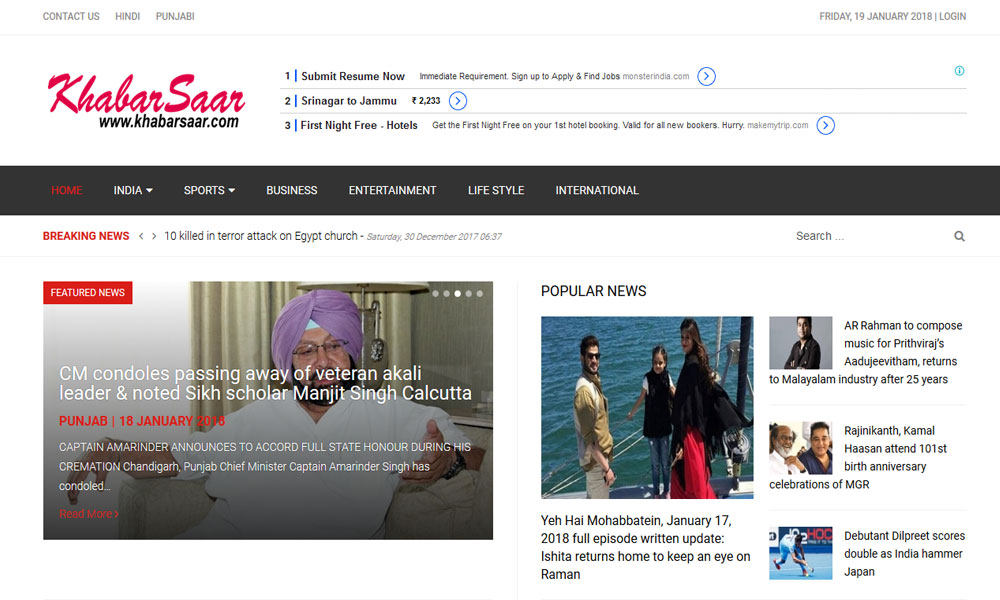Show previous breaking news headline

[141, 237]
